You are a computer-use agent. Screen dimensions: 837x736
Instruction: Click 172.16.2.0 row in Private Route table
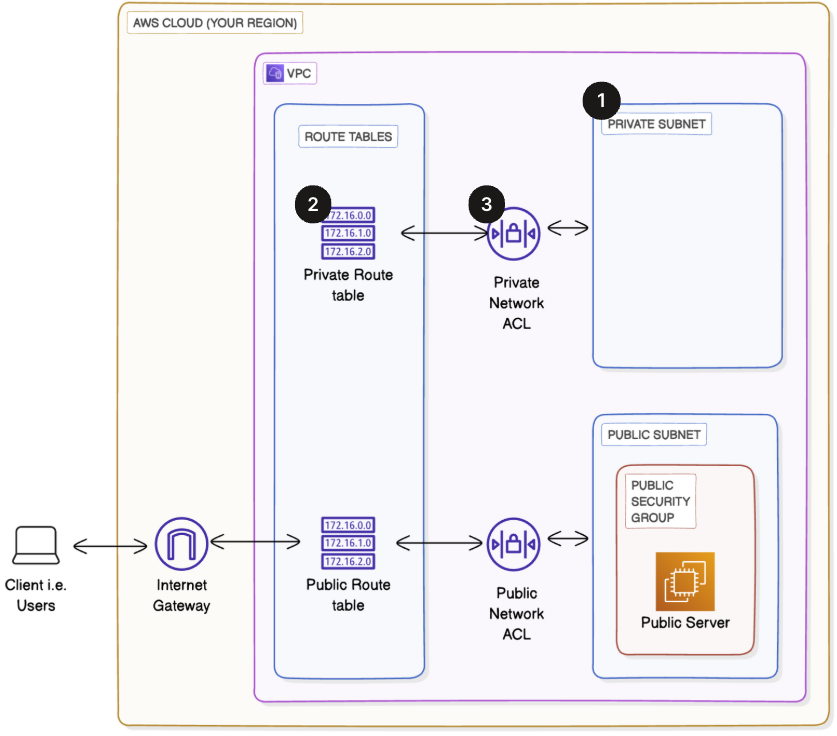pos(348,251)
